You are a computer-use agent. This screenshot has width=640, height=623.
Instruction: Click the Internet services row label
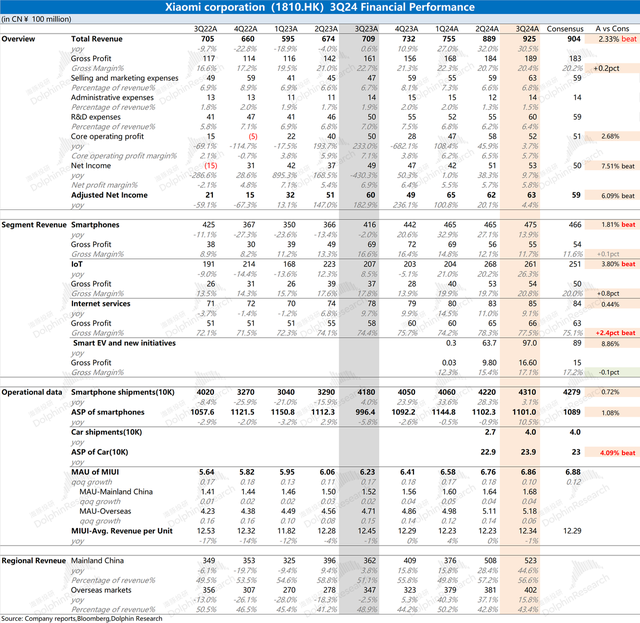point(102,303)
